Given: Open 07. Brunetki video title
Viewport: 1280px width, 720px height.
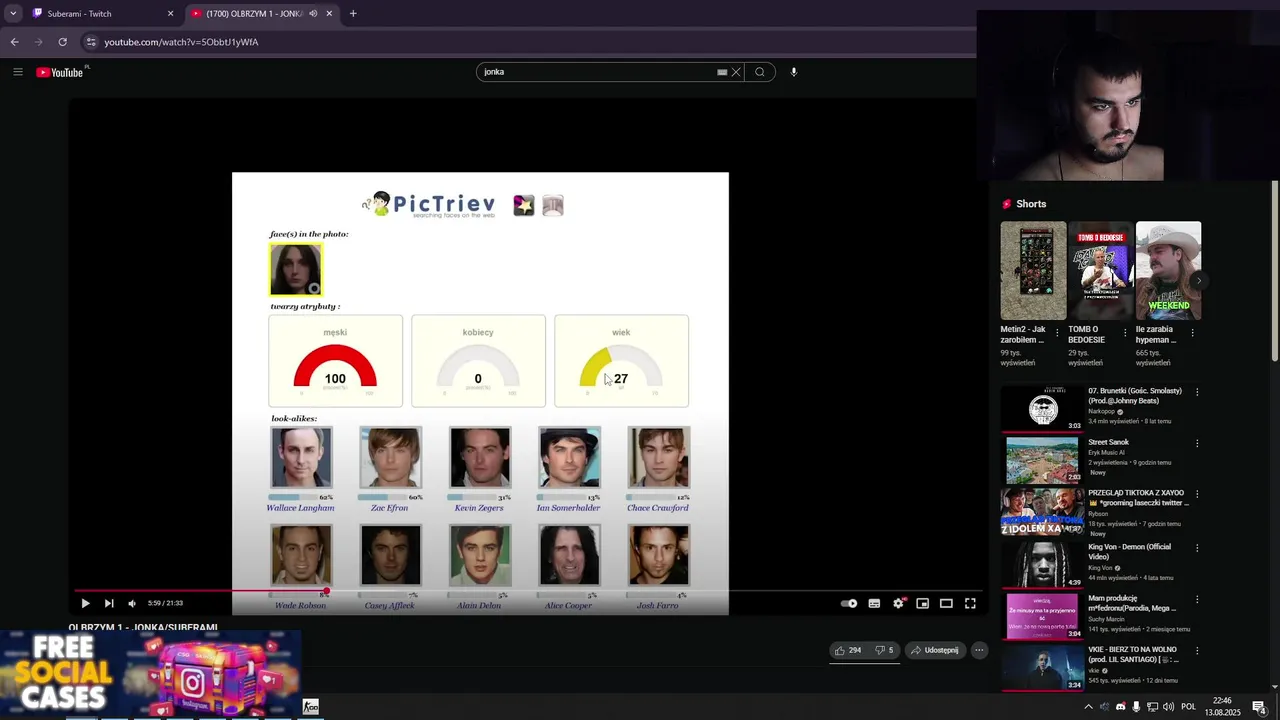Looking at the screenshot, I should (1135, 395).
